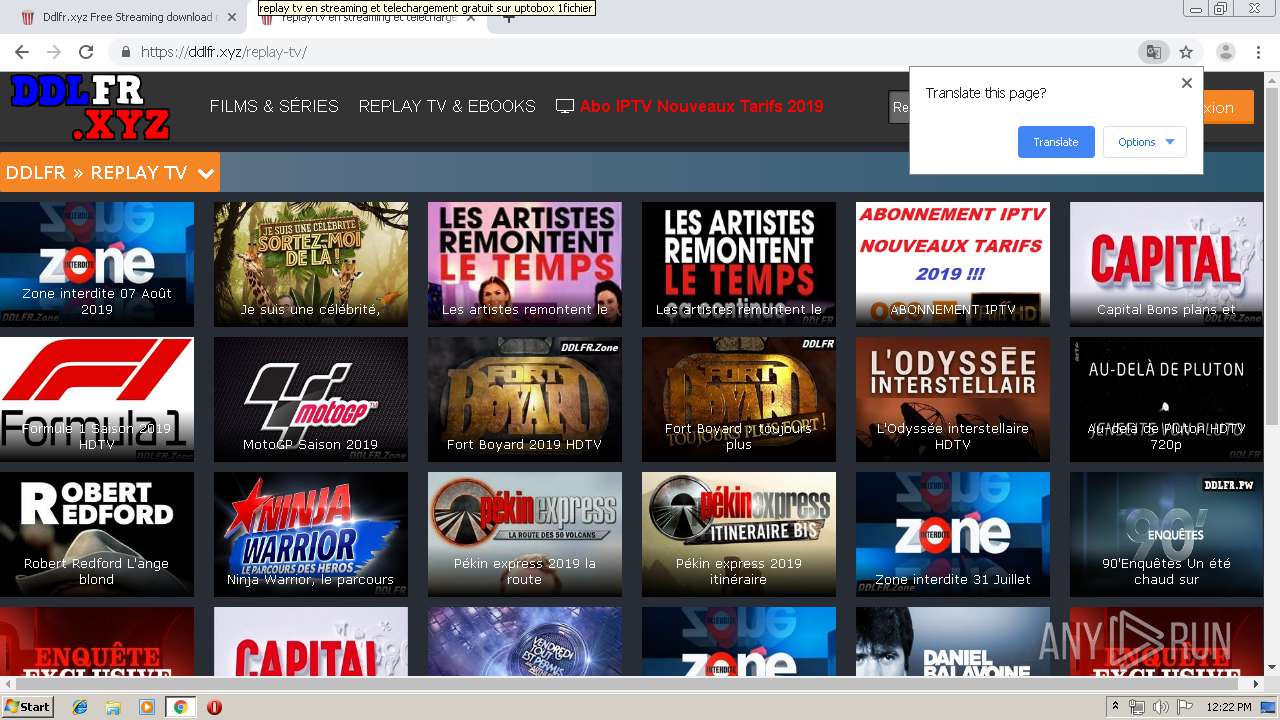1280x720 pixels.
Task: Click the site search field
Action: coord(899,107)
